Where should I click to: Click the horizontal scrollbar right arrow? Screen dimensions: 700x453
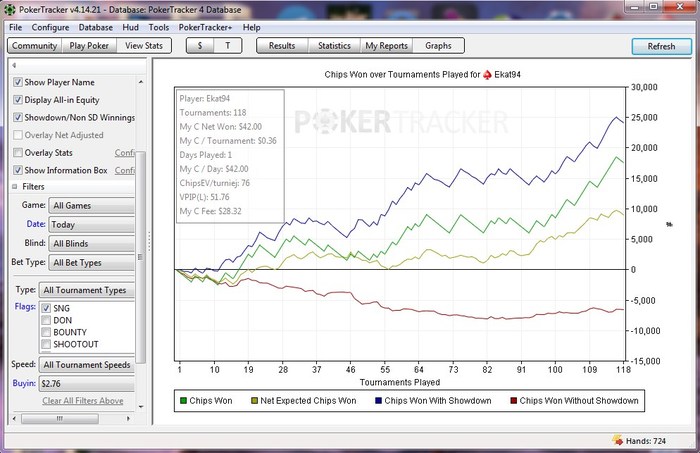pos(129,419)
